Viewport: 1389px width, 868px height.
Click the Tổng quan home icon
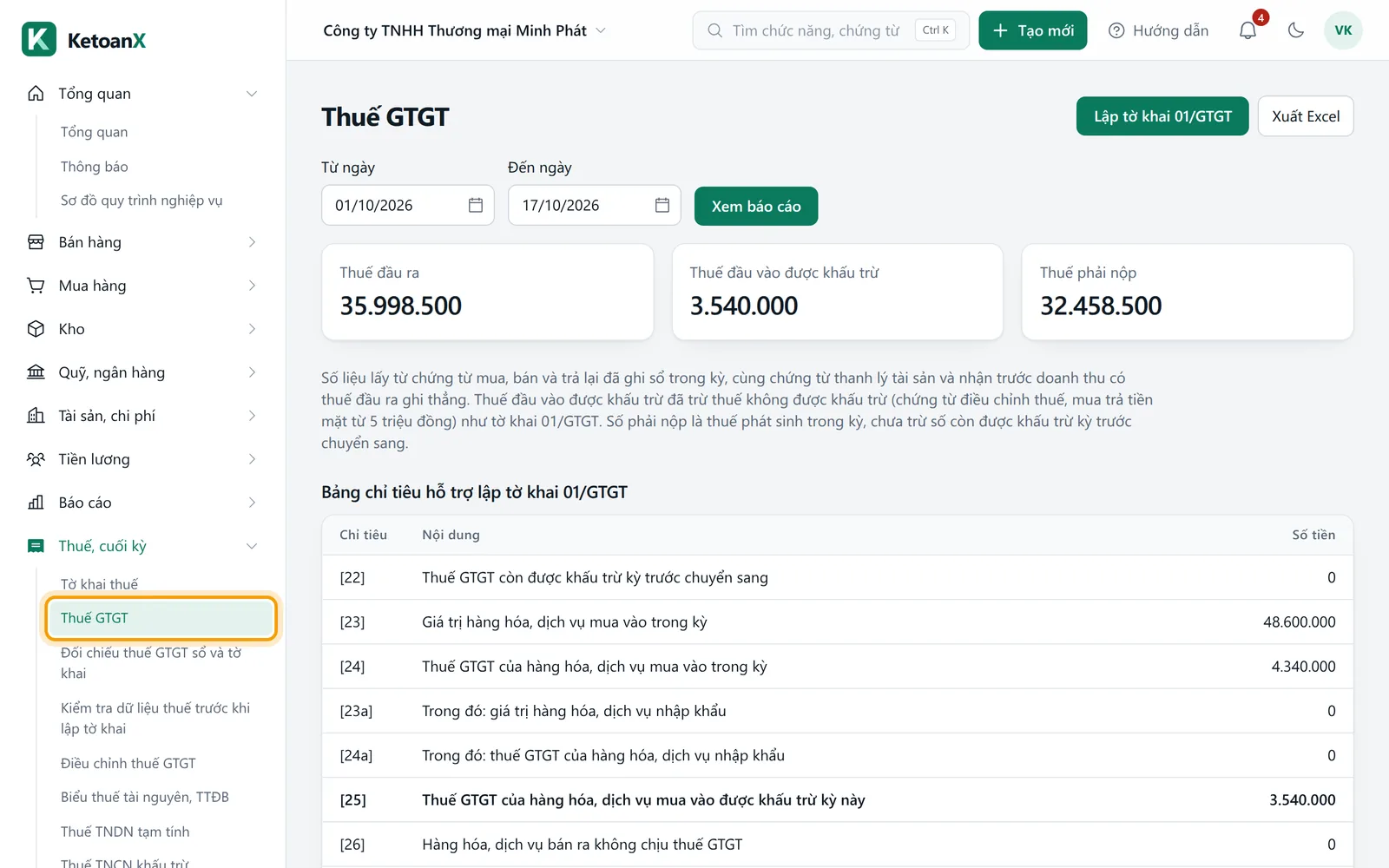[36, 94]
